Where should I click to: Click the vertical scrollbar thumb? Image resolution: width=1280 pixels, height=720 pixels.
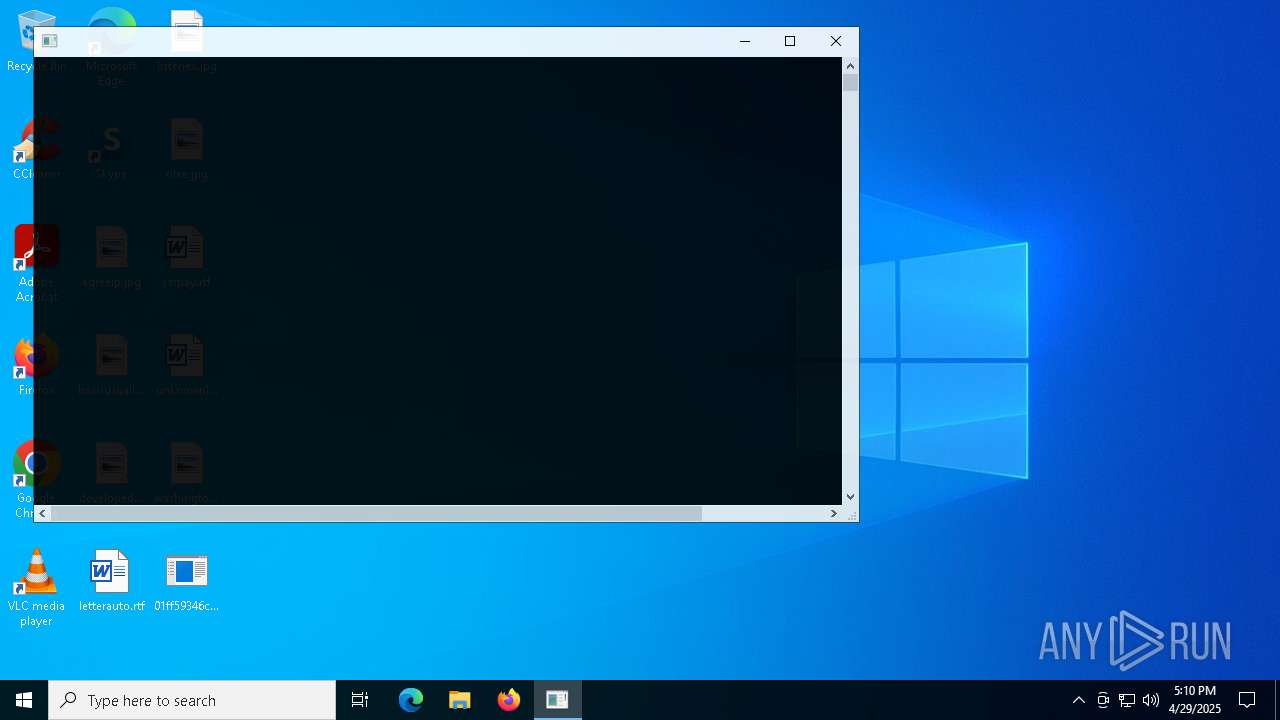click(x=850, y=82)
